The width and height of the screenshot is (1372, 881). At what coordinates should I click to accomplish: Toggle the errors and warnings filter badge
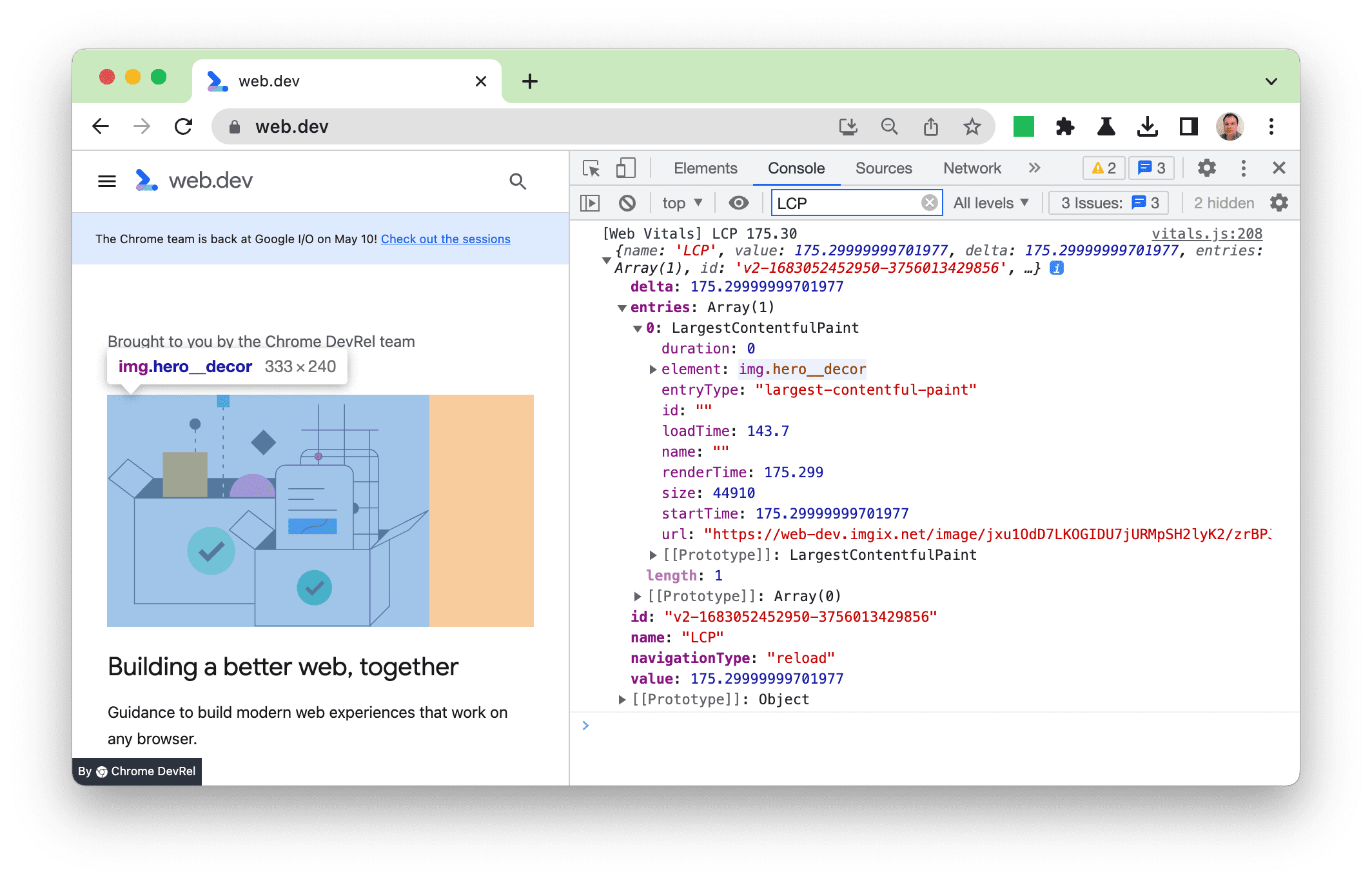click(1103, 168)
